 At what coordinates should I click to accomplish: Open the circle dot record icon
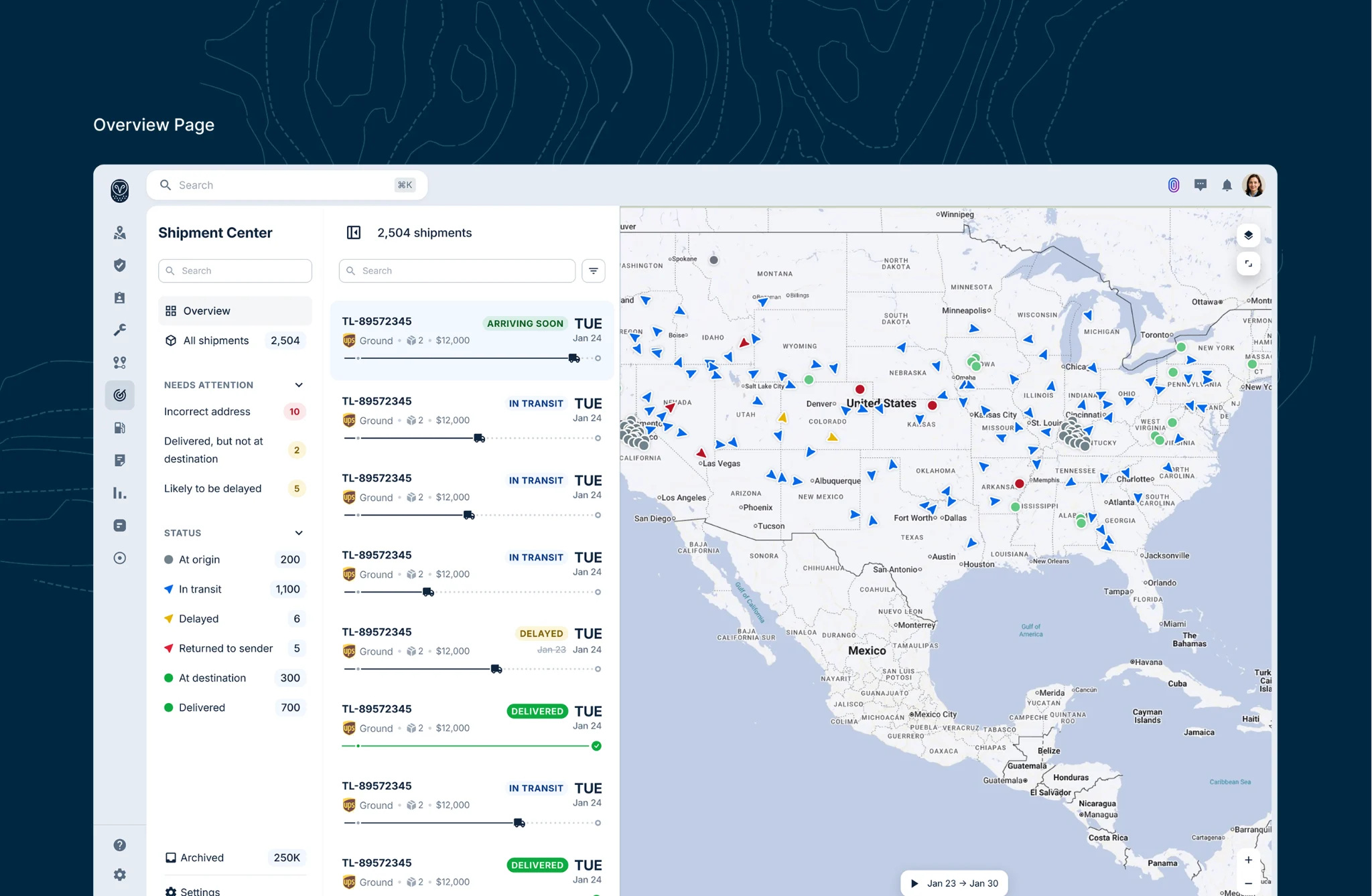pos(119,558)
